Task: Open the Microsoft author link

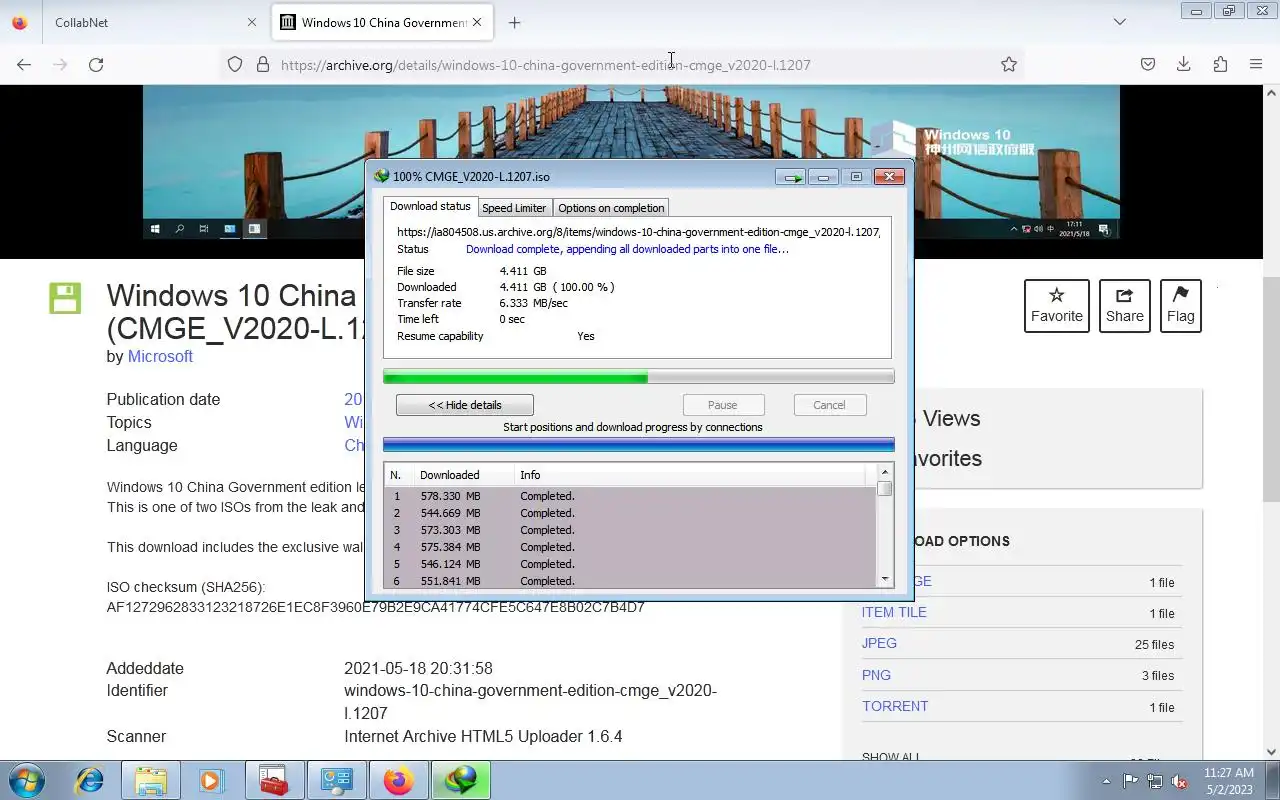Action: [160, 356]
